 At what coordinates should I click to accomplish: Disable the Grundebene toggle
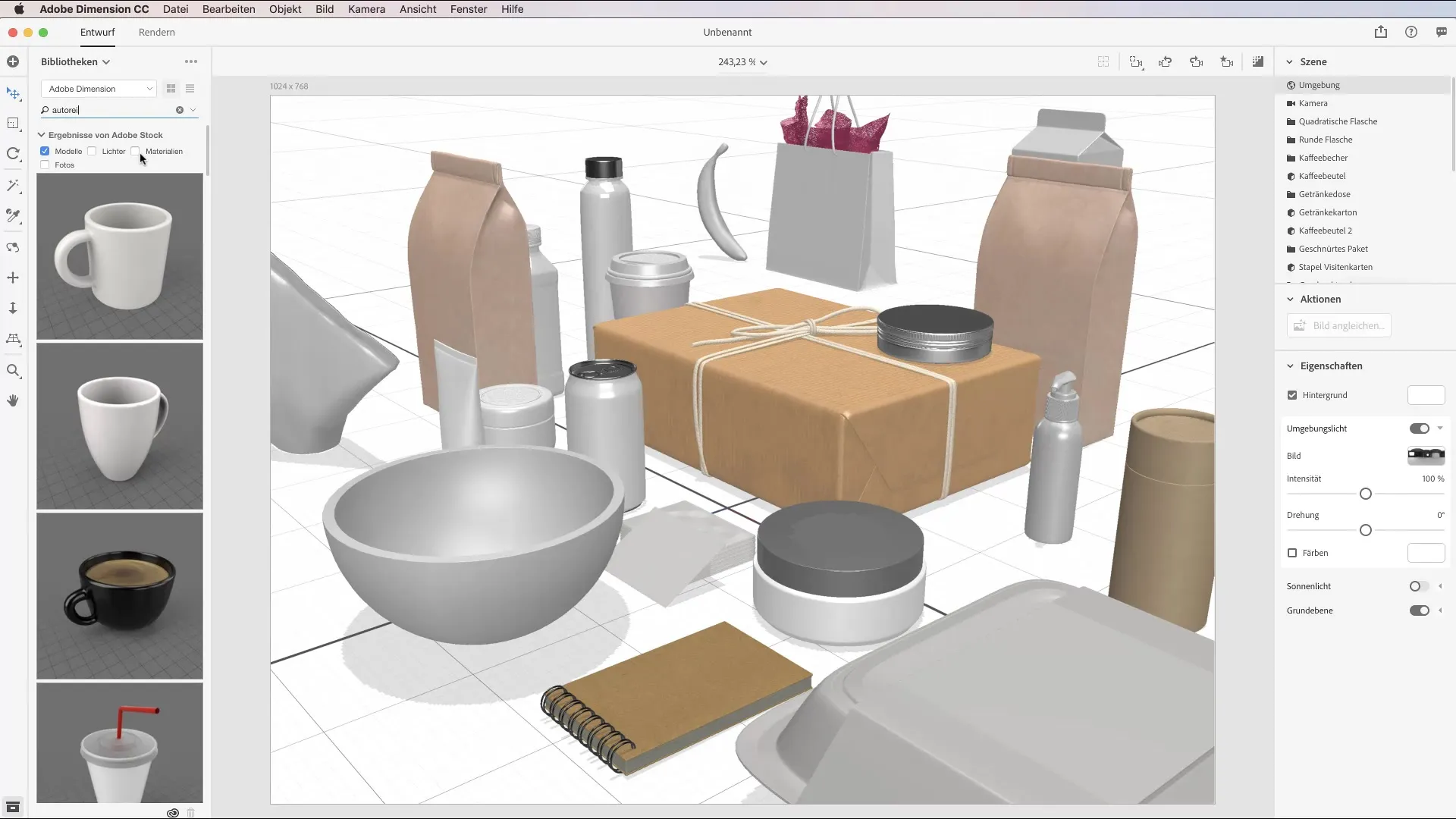pos(1419,610)
